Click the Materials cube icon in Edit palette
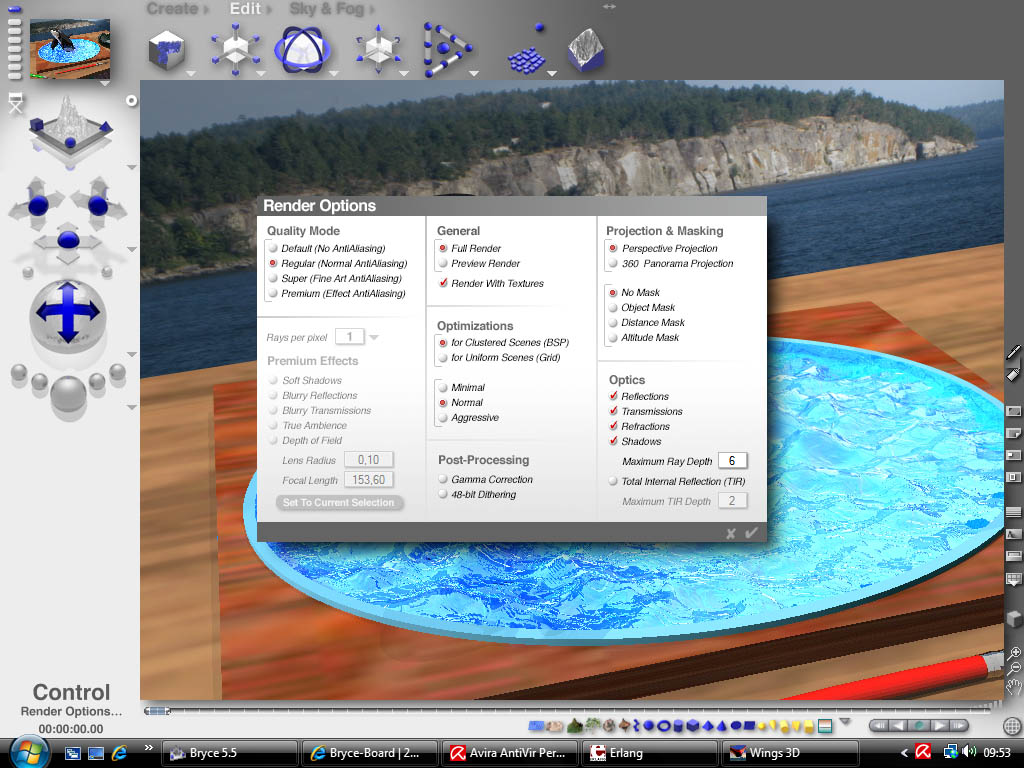 click(167, 50)
